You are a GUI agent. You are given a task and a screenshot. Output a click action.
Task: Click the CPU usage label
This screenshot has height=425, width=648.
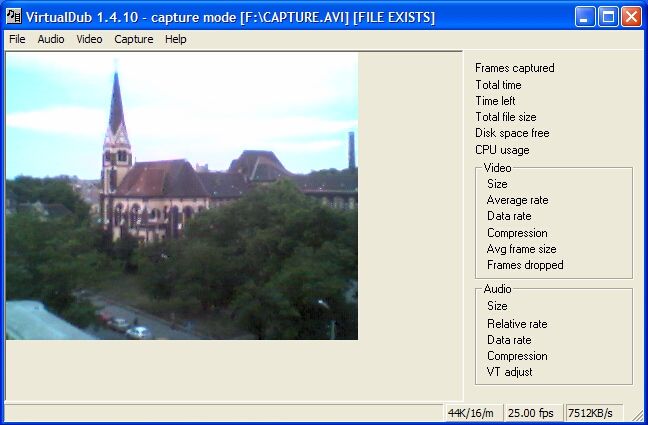(502, 150)
